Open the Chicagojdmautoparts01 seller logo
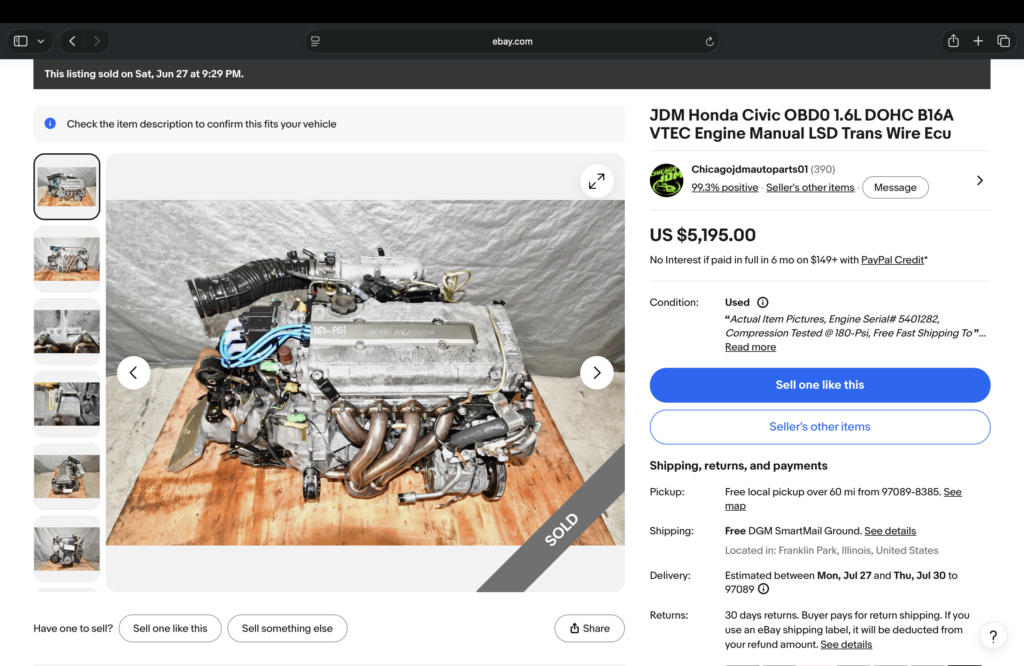The image size is (1024, 666). [666, 180]
